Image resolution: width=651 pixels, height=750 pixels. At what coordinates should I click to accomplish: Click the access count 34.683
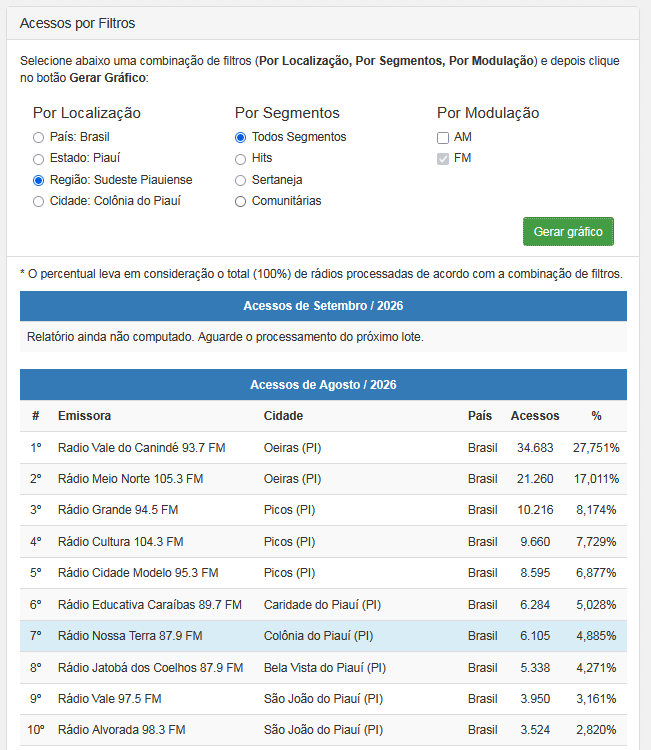click(x=535, y=448)
